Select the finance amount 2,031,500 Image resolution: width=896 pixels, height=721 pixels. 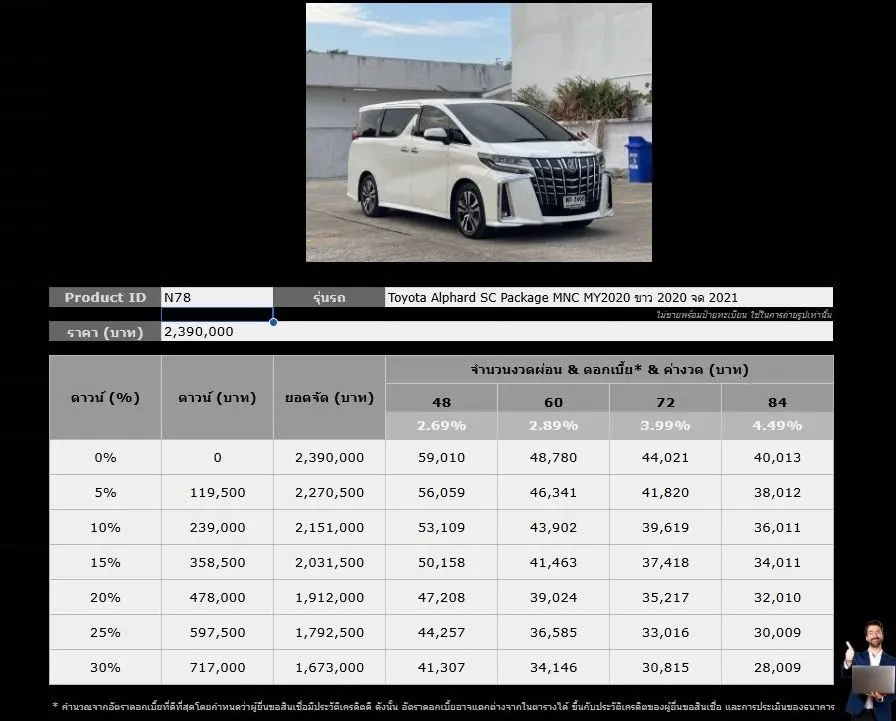pyautogui.click(x=329, y=562)
